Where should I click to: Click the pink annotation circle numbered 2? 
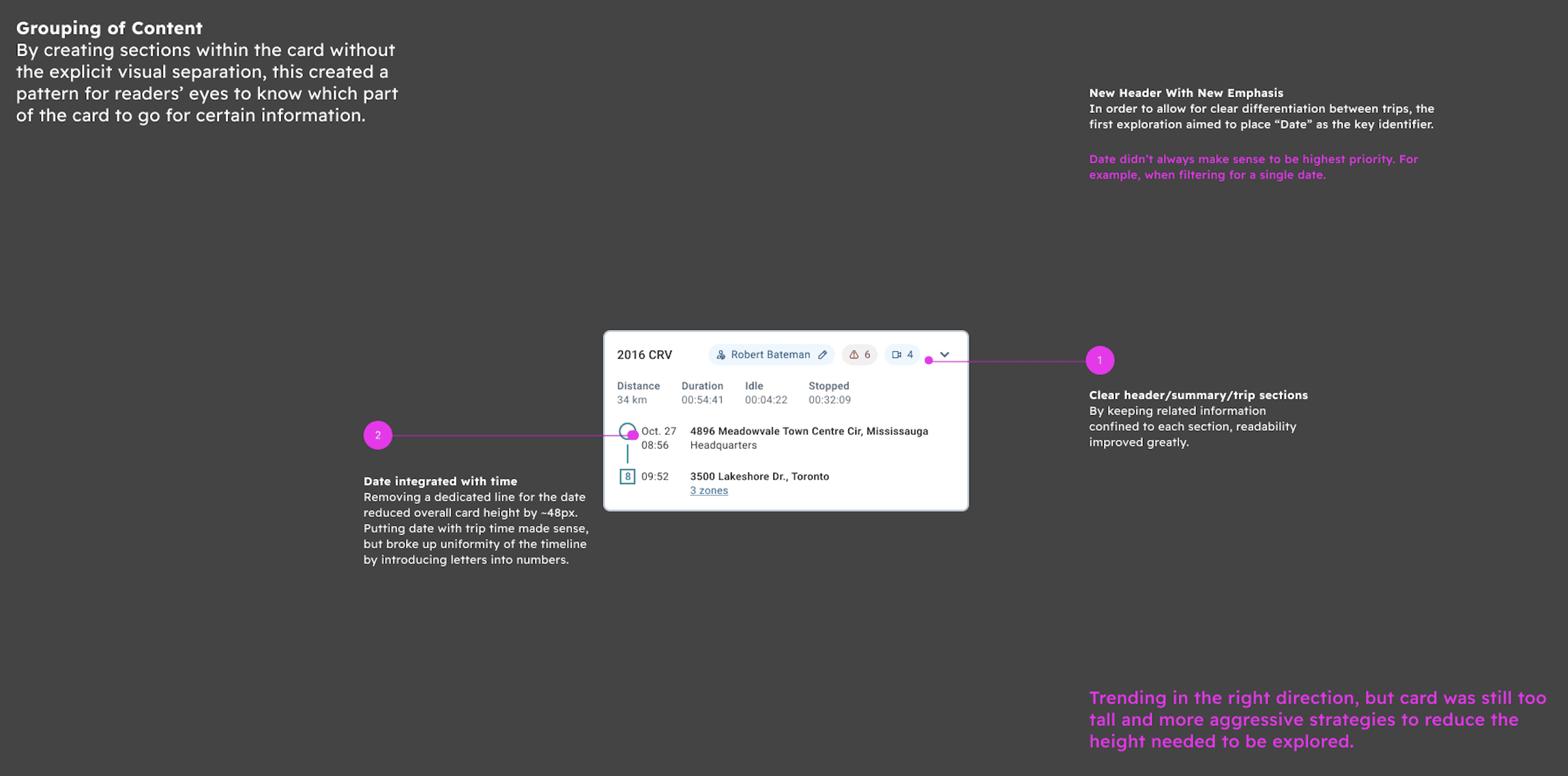377,435
